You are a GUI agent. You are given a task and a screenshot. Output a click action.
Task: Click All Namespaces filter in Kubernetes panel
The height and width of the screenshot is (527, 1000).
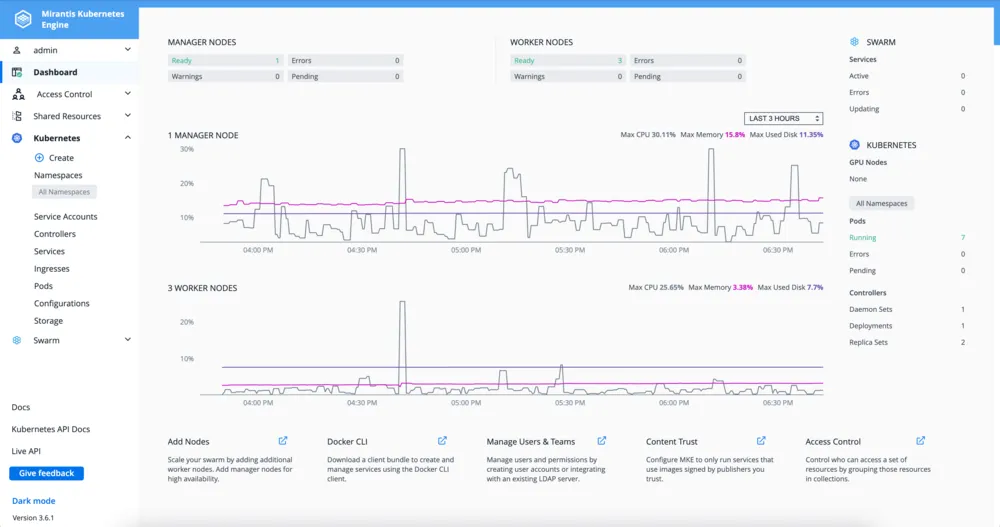pyautogui.click(x=881, y=204)
